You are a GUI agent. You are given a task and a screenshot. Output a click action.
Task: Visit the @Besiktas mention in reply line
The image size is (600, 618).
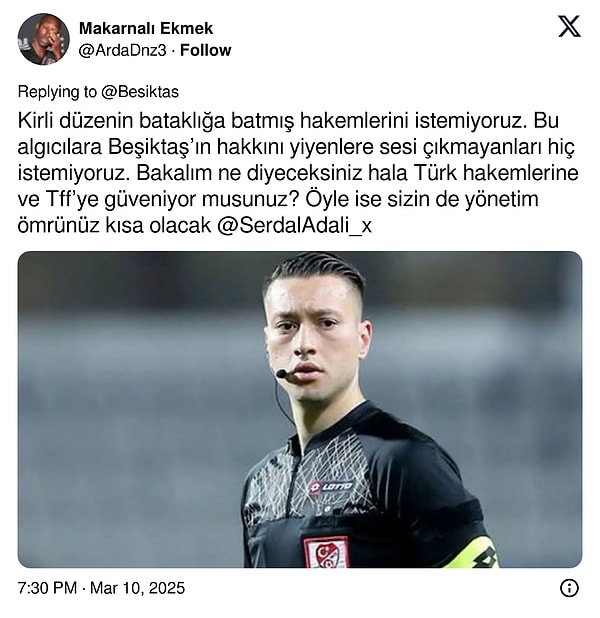click(x=140, y=92)
